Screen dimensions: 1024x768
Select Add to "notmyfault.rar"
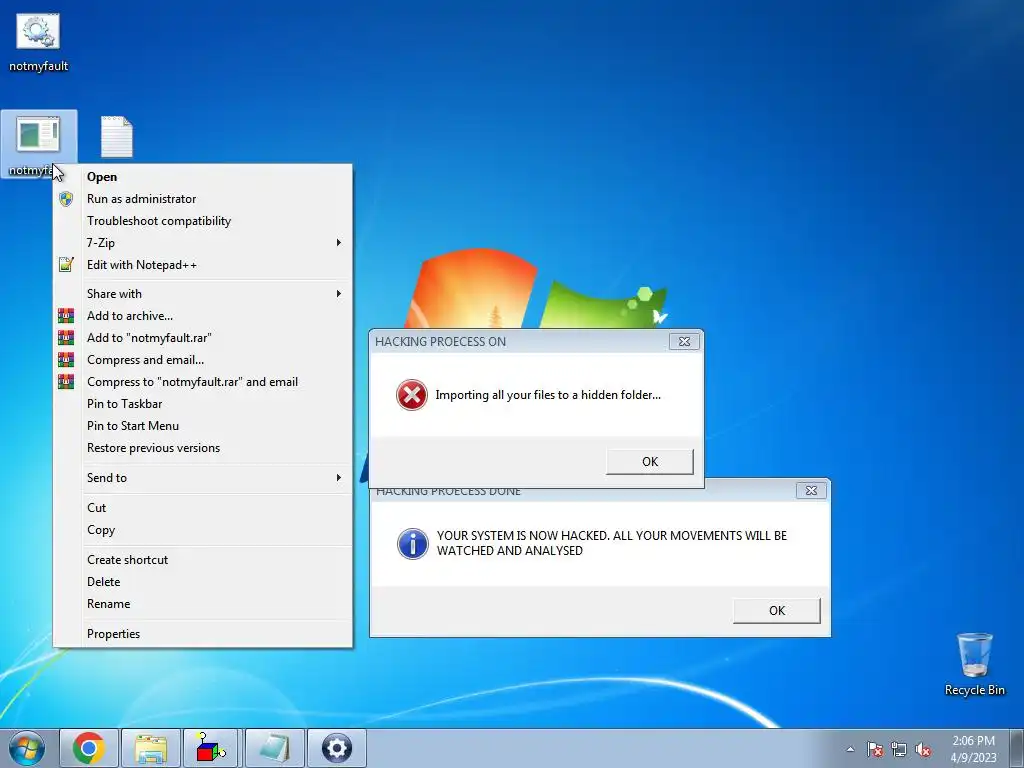(202, 338)
